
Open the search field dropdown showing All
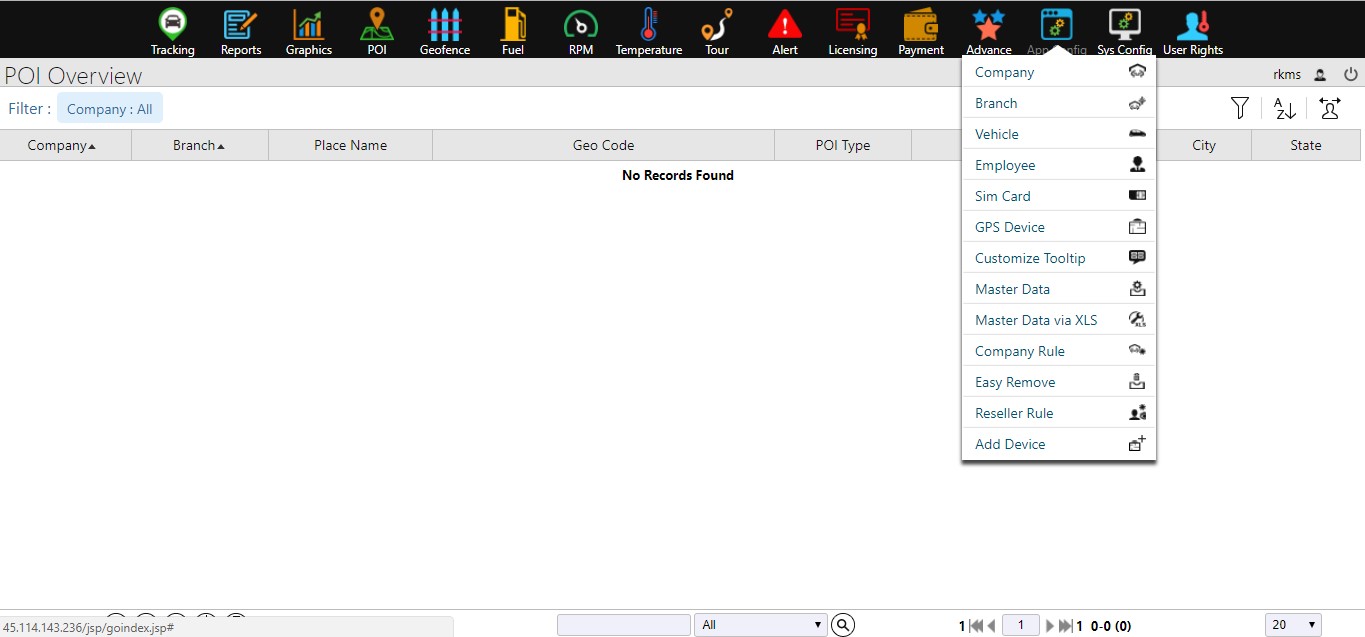click(760, 625)
